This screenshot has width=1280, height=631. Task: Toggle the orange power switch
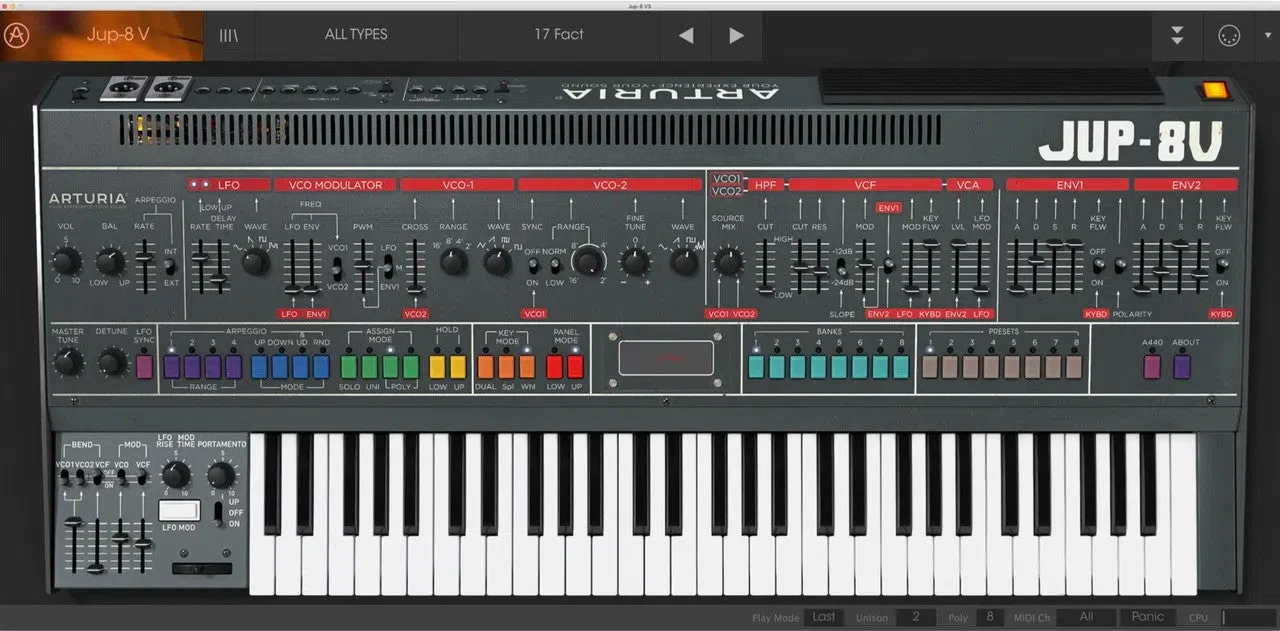1214,90
